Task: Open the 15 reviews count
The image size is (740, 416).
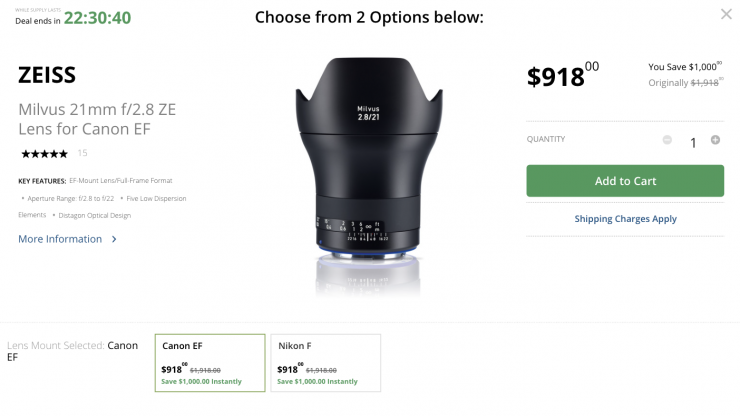Action: [x=82, y=153]
